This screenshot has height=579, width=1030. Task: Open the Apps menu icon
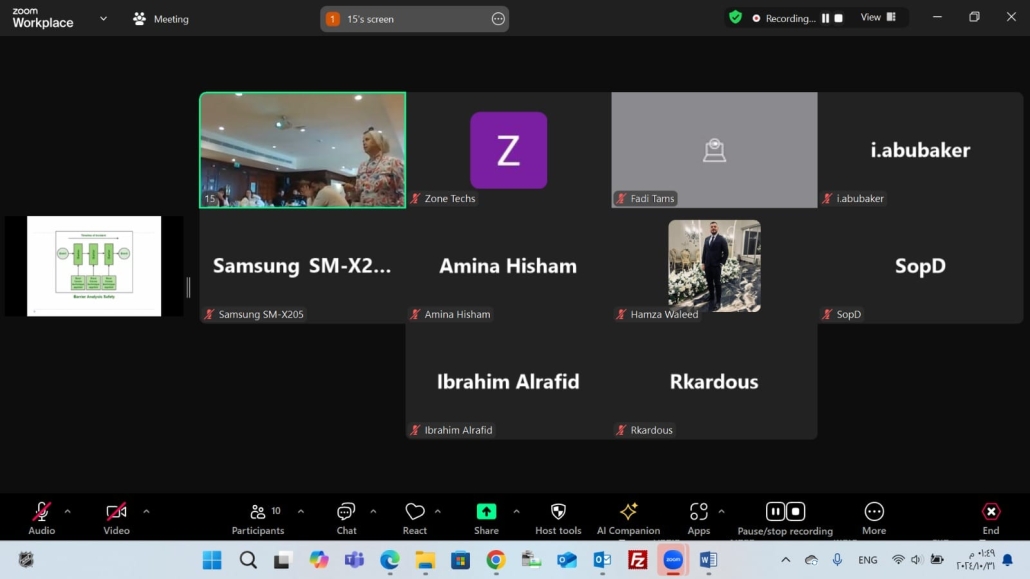tap(698, 512)
